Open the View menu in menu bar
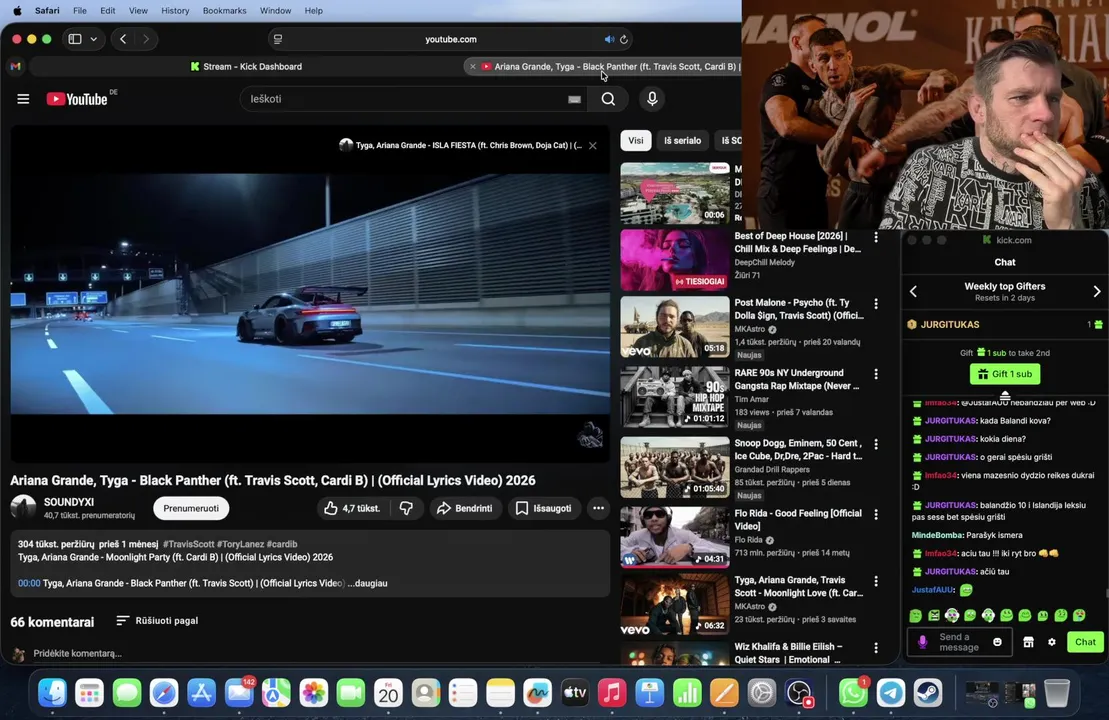The height and width of the screenshot is (720, 1109). [x=138, y=11]
